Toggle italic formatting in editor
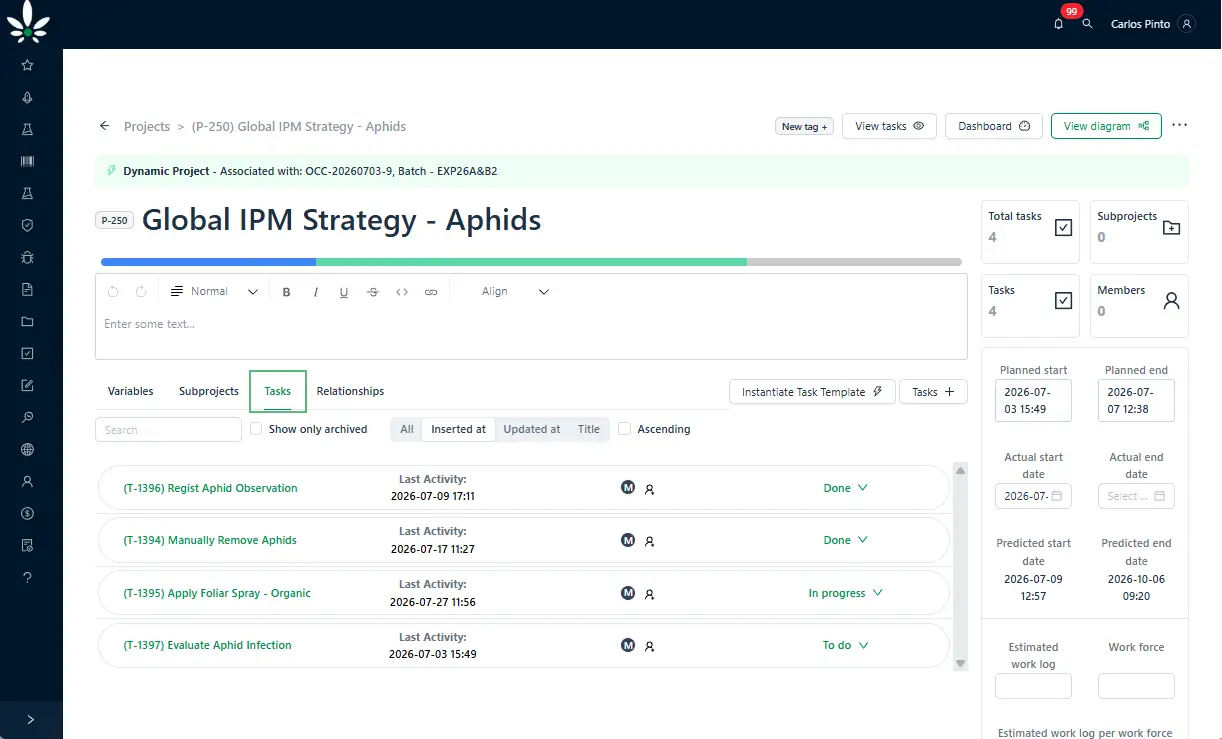This screenshot has width=1222, height=739. (316, 292)
